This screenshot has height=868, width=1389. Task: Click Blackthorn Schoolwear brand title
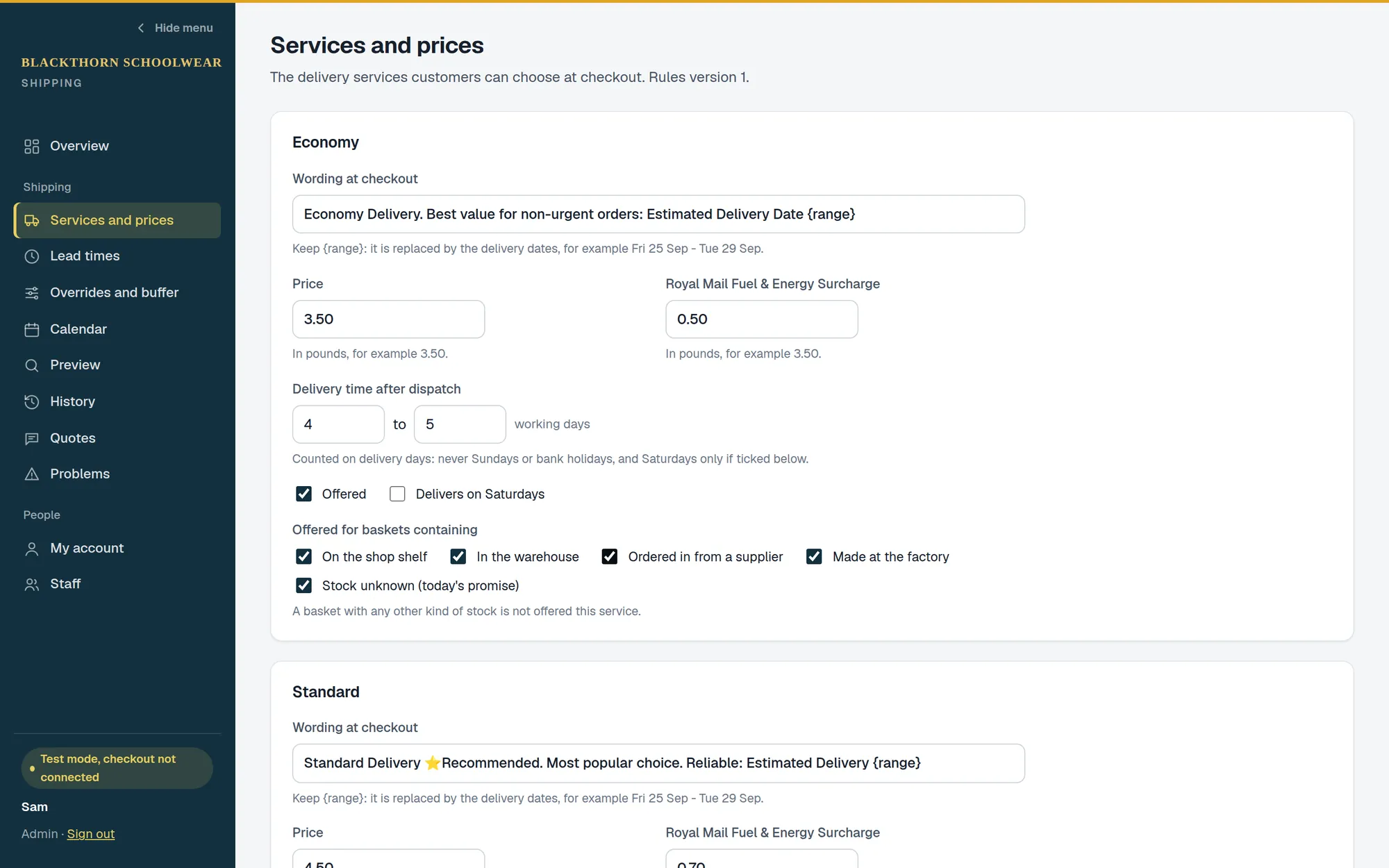click(122, 62)
